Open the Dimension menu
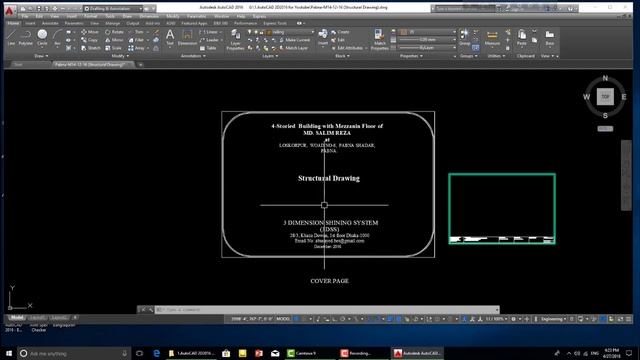This screenshot has width=640, height=360. point(149,16)
